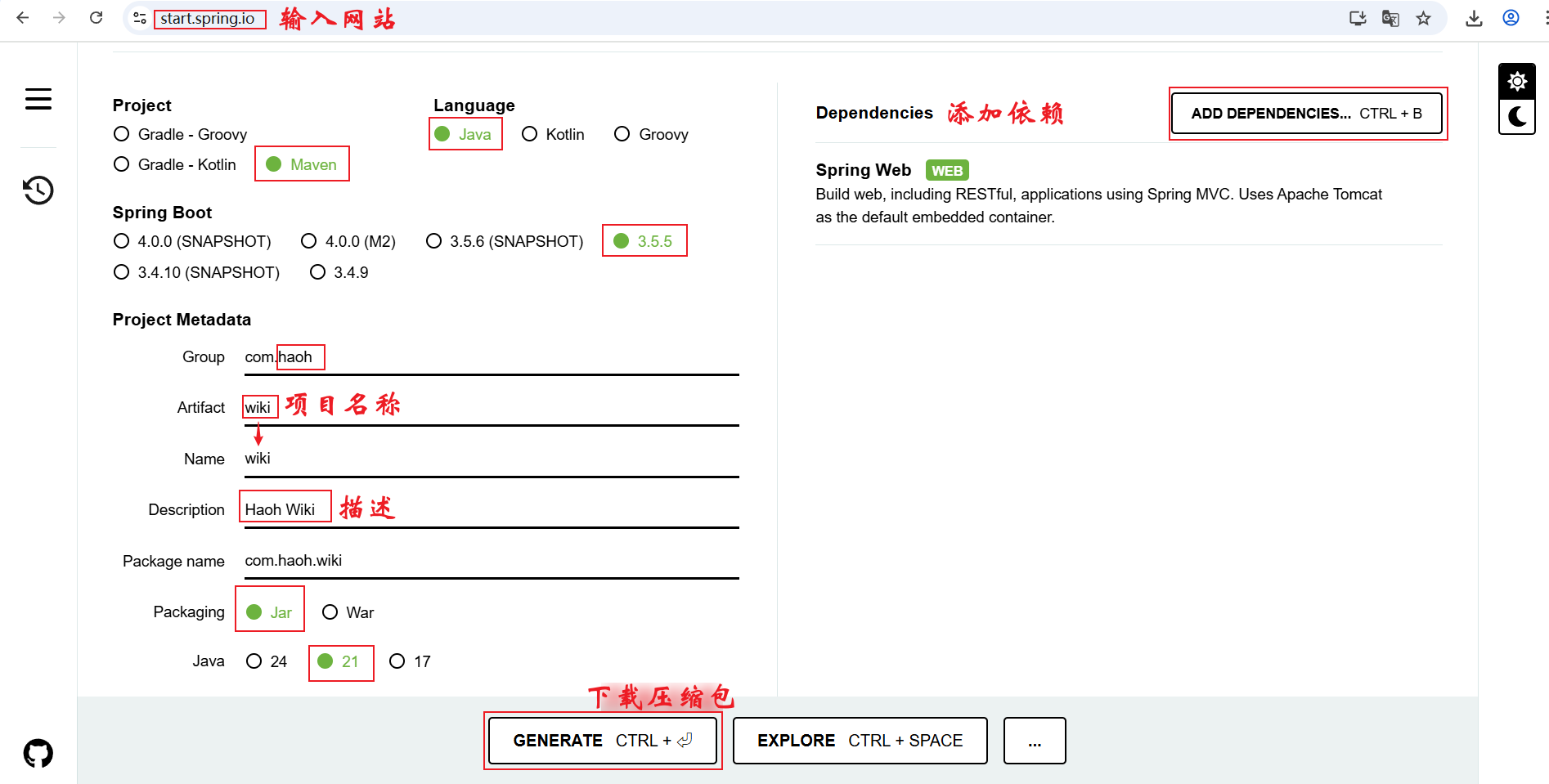1549x784 pixels.
Task: Open Google Translate for this page
Action: point(1390,17)
